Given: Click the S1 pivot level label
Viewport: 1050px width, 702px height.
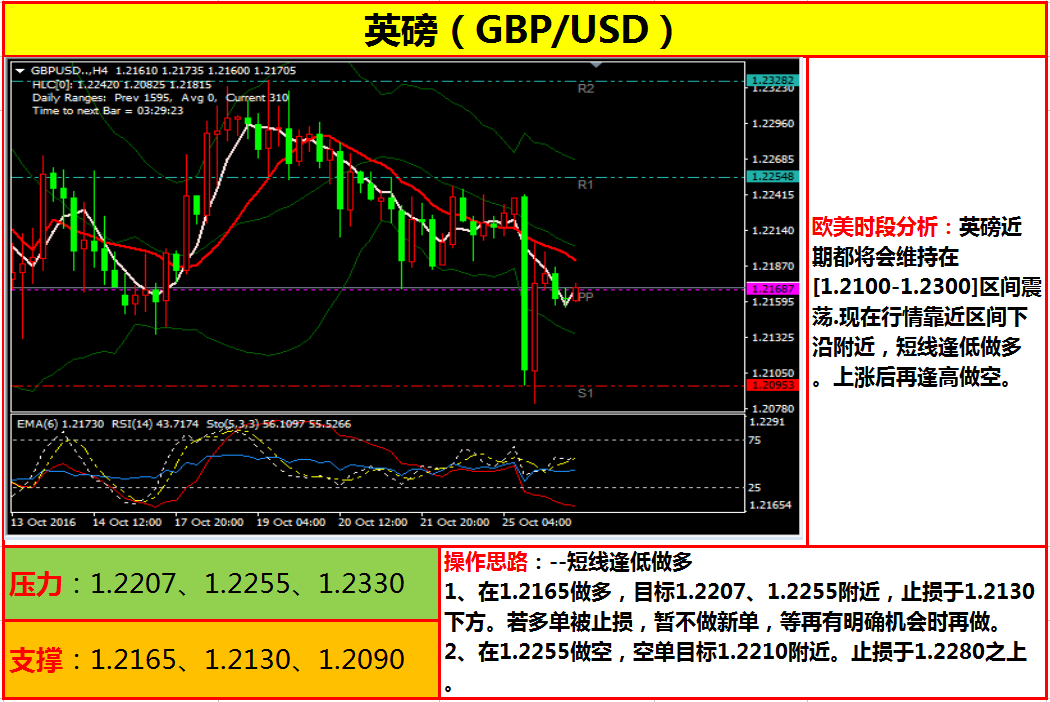Looking at the screenshot, I should (586, 393).
